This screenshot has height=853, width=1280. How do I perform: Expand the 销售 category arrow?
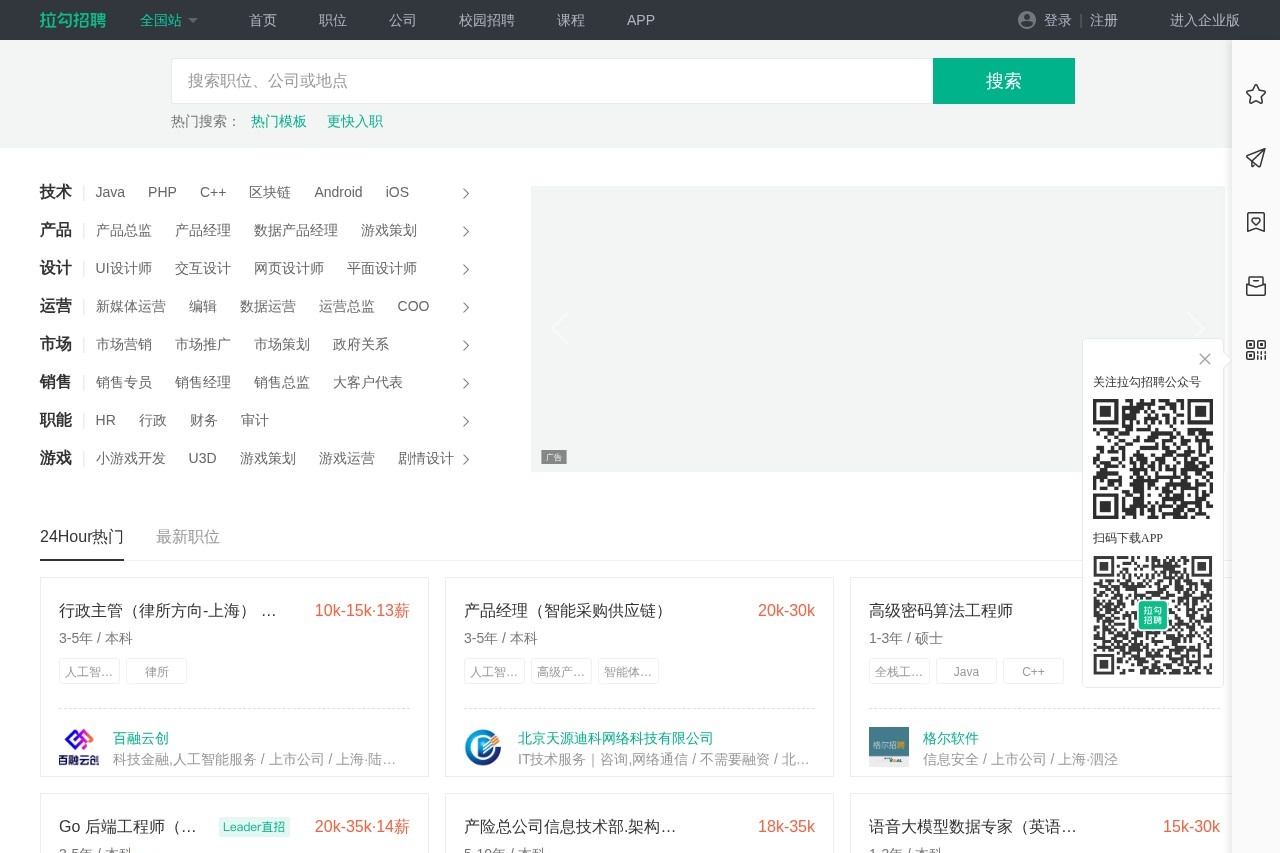(466, 383)
